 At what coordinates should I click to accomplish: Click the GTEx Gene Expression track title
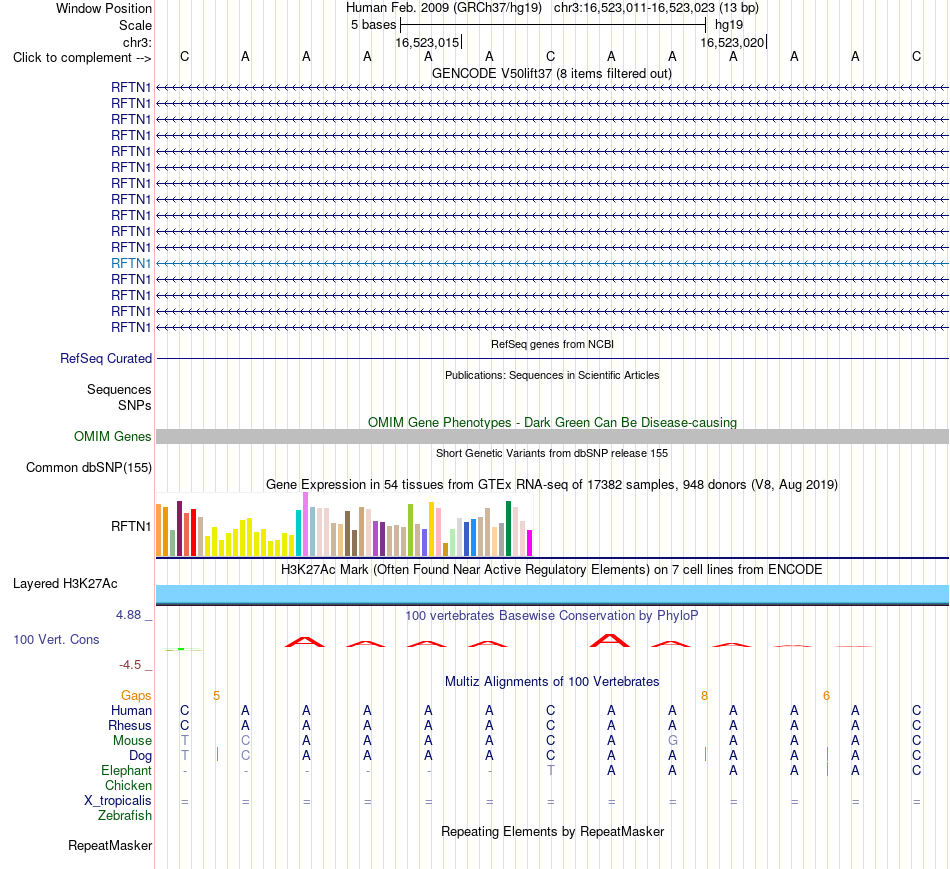pyautogui.click(x=552, y=485)
